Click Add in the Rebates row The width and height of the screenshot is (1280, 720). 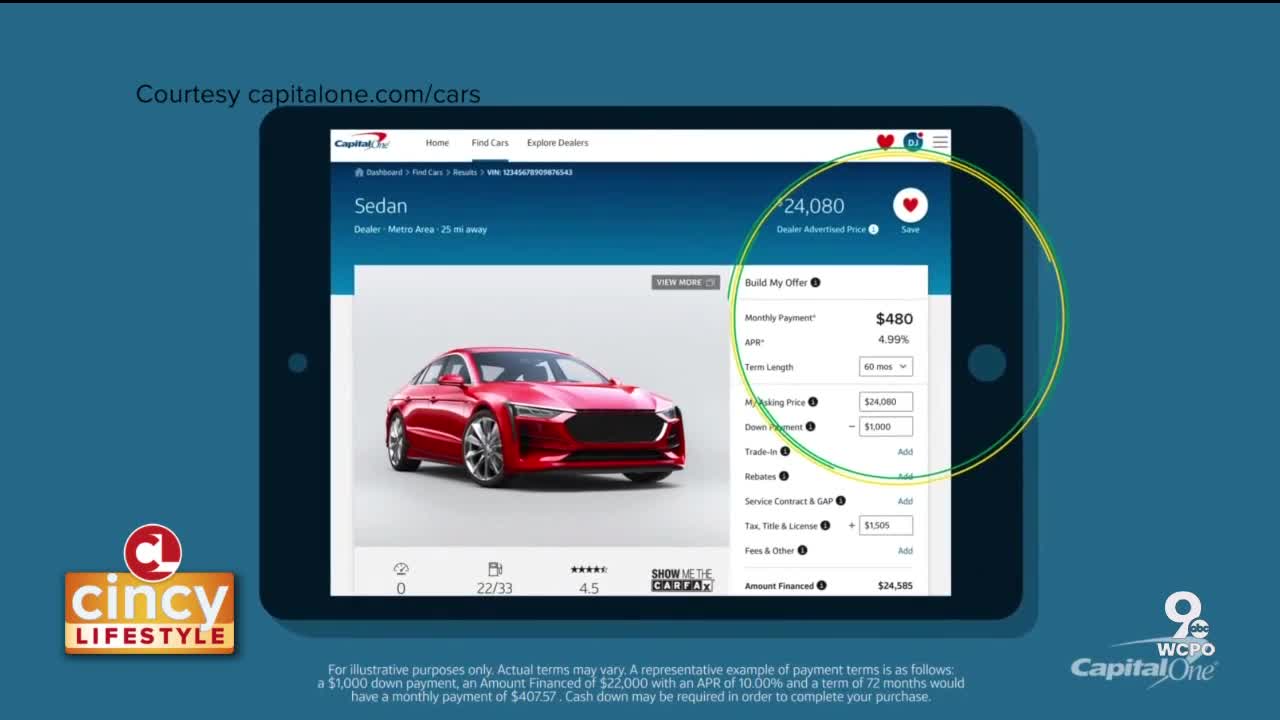905,476
